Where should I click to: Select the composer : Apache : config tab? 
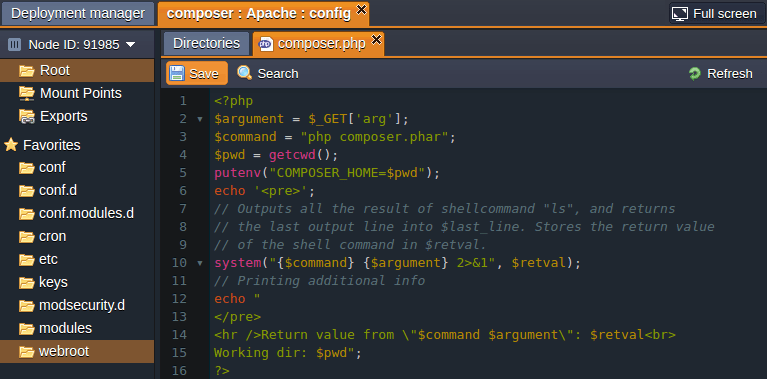[x=258, y=13]
